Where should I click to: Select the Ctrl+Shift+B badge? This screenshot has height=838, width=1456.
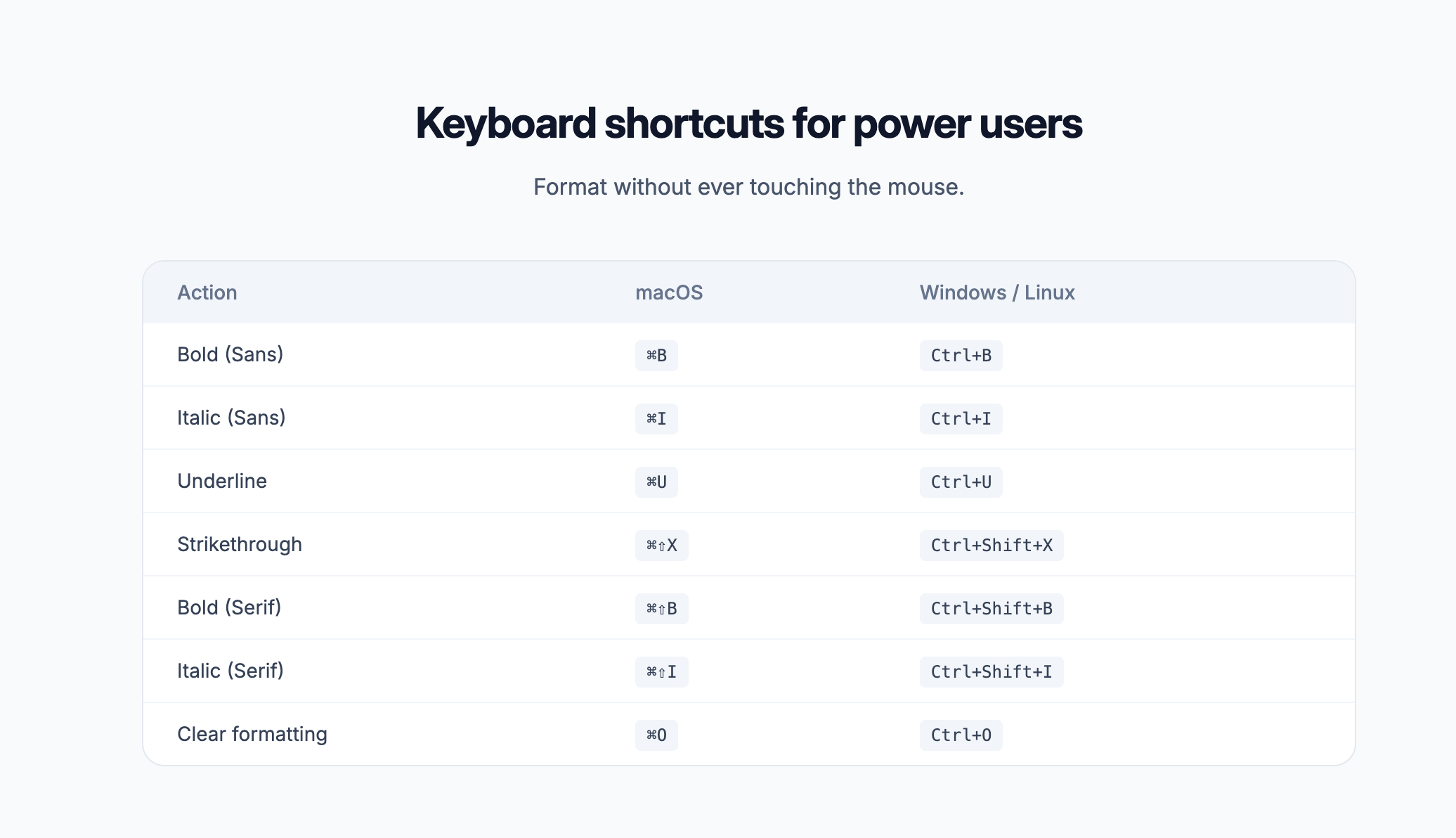992,609
